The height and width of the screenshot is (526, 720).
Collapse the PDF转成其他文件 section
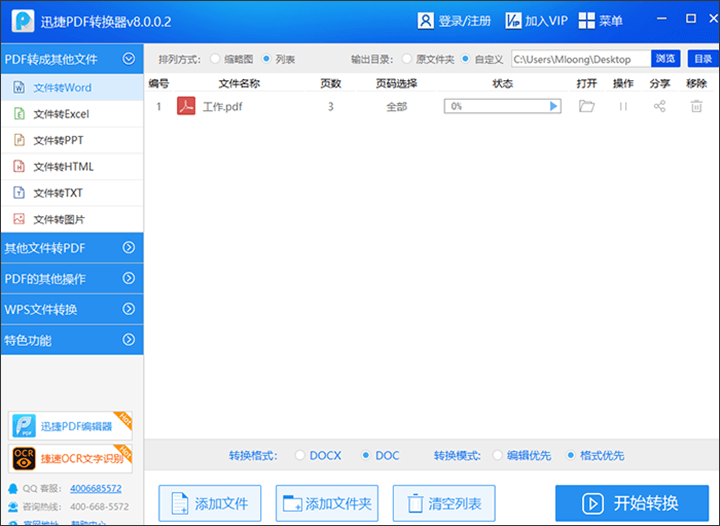[72, 59]
